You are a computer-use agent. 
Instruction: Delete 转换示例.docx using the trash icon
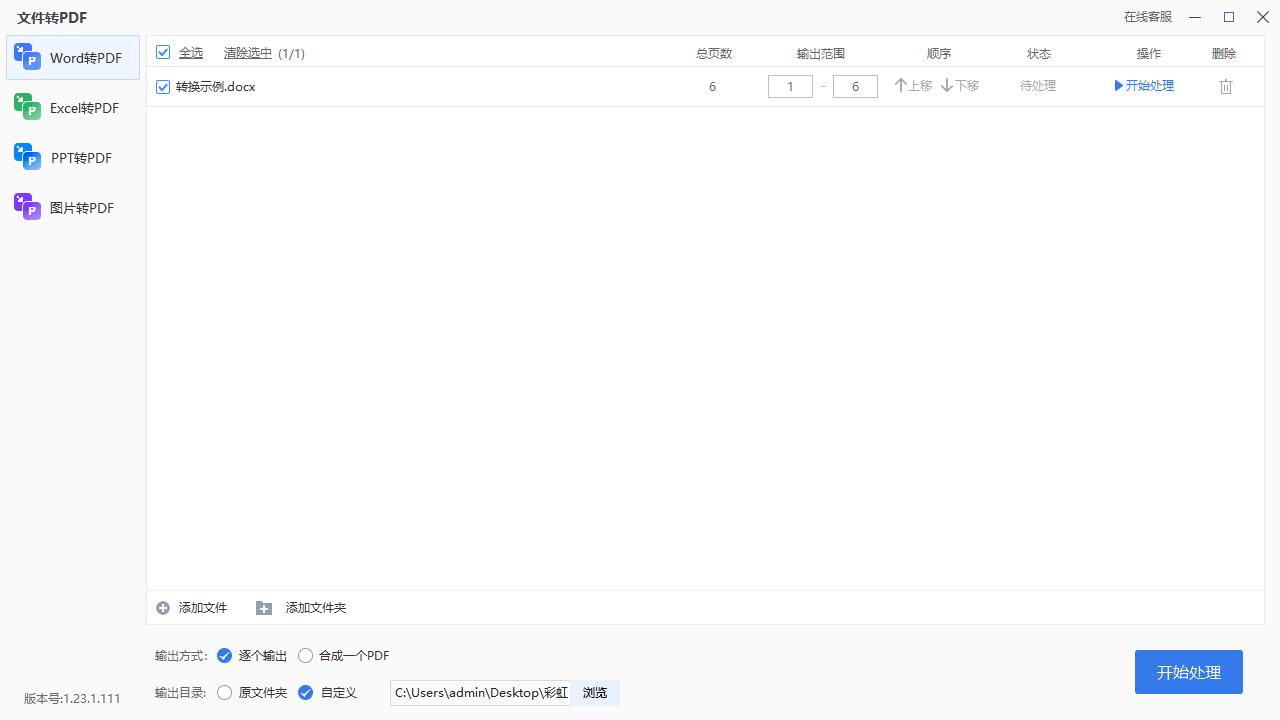tap(1225, 86)
